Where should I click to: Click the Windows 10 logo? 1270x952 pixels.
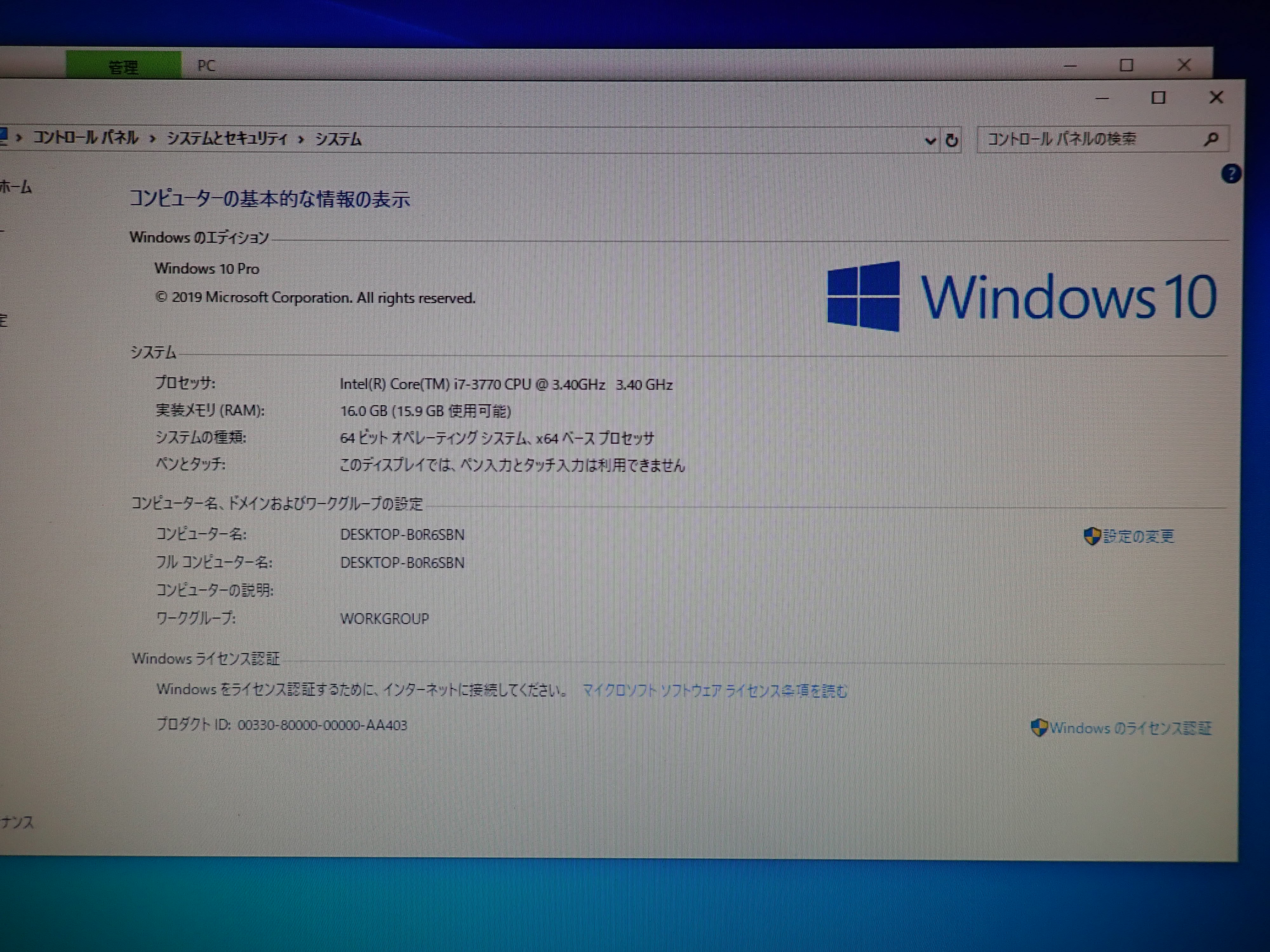[1021, 296]
